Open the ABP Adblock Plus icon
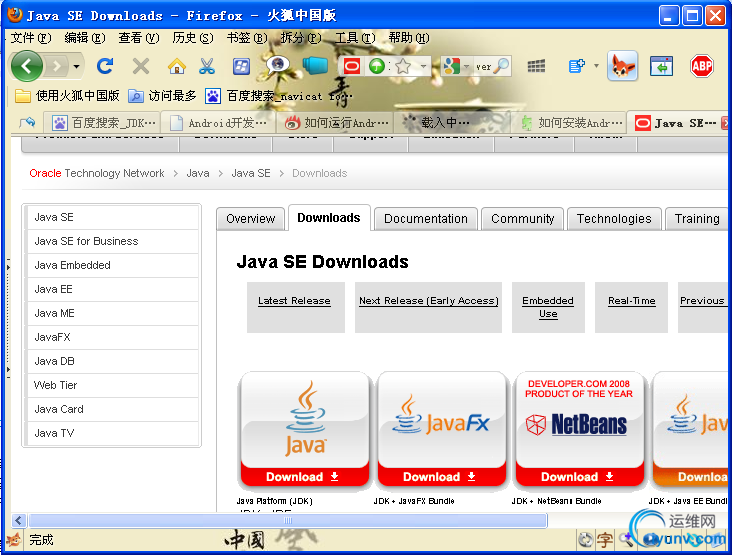The height and width of the screenshot is (555, 732). tap(702, 66)
